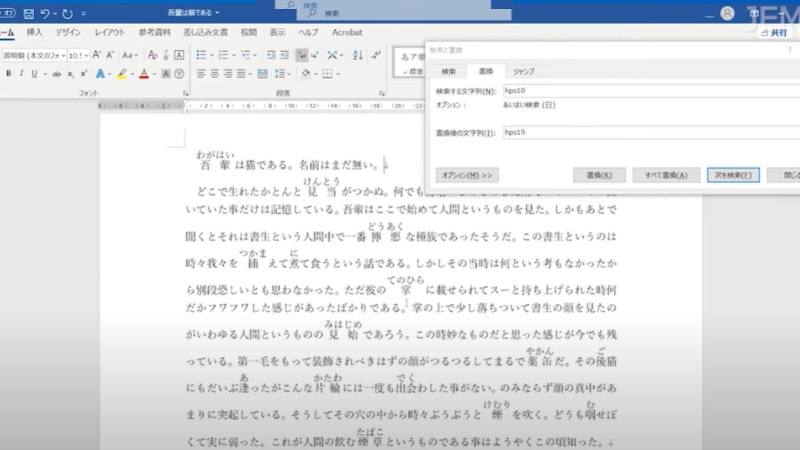Click the Bullets list icon
Image resolution: width=800 pixels, height=450 pixels.
tap(201, 55)
